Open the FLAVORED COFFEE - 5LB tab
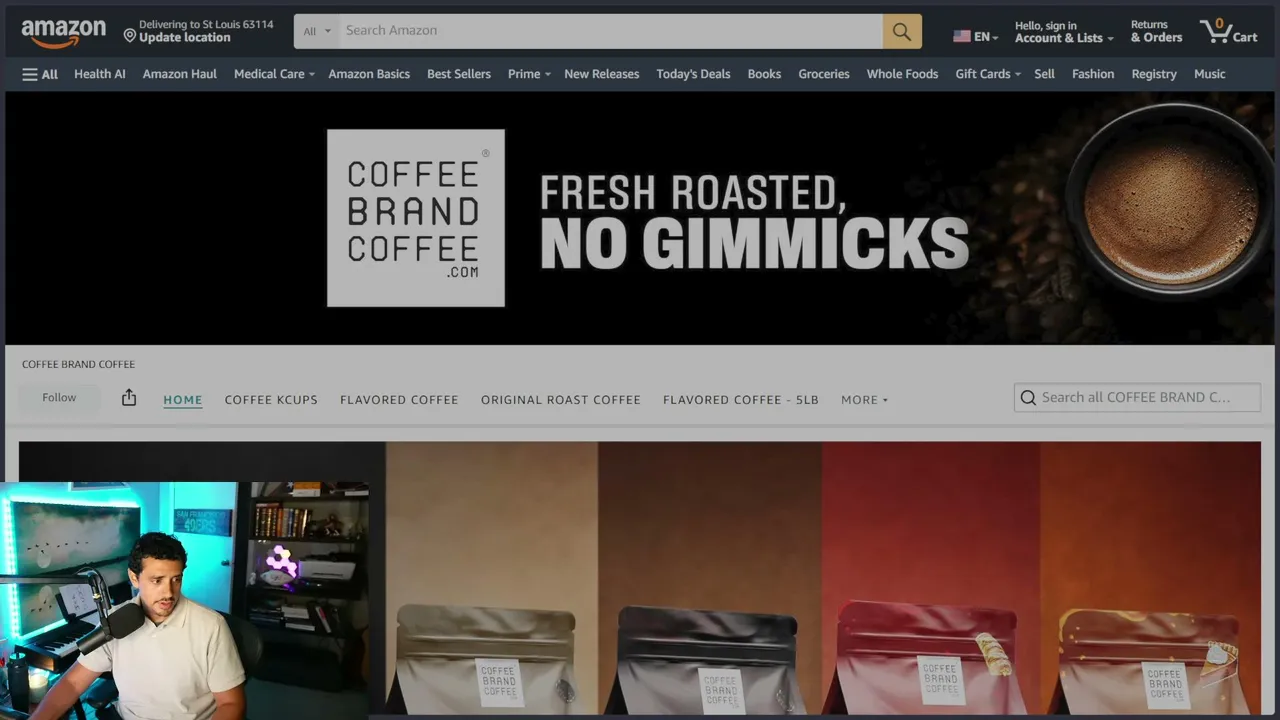This screenshot has width=1280, height=720. 741,400
